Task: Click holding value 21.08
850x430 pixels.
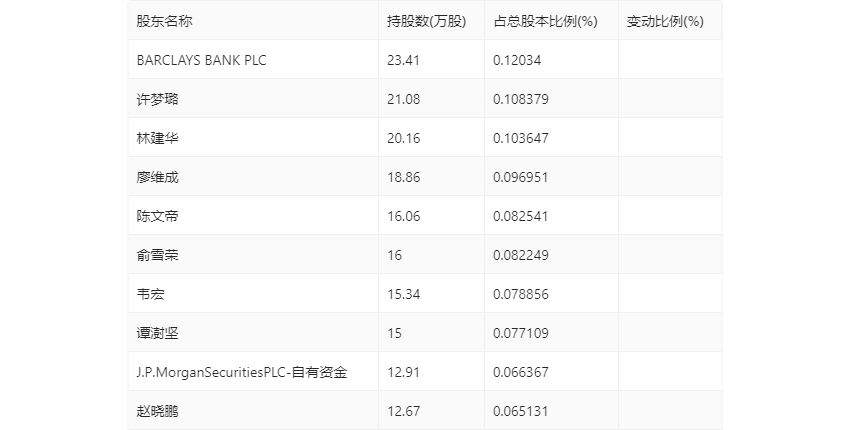Action: pos(403,99)
